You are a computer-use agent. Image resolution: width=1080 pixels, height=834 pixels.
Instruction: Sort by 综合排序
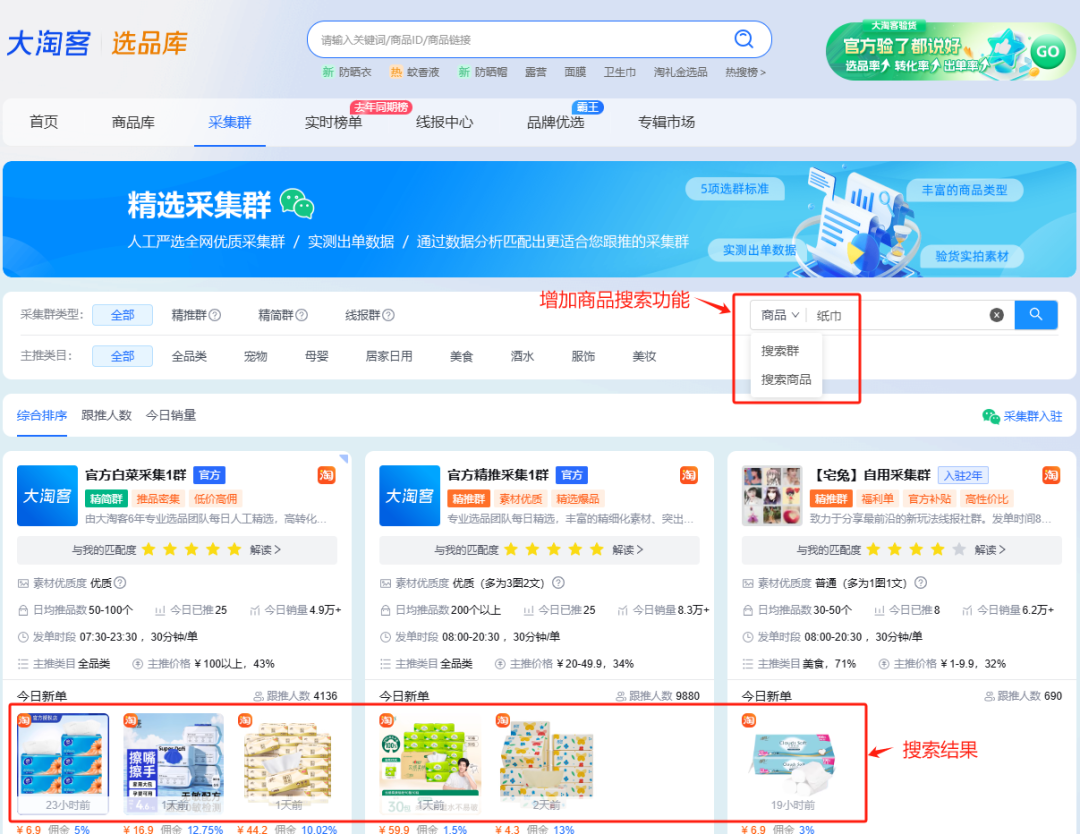pos(42,415)
